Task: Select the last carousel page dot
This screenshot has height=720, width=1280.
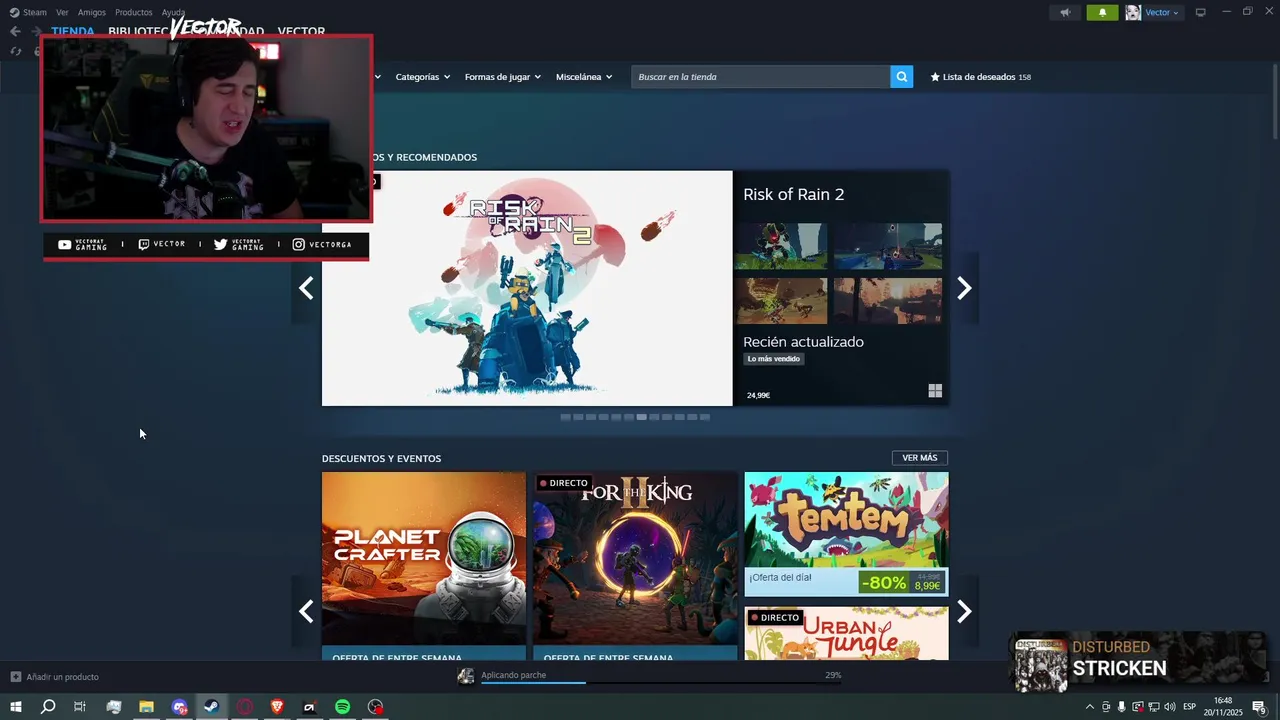Action: coord(705,417)
